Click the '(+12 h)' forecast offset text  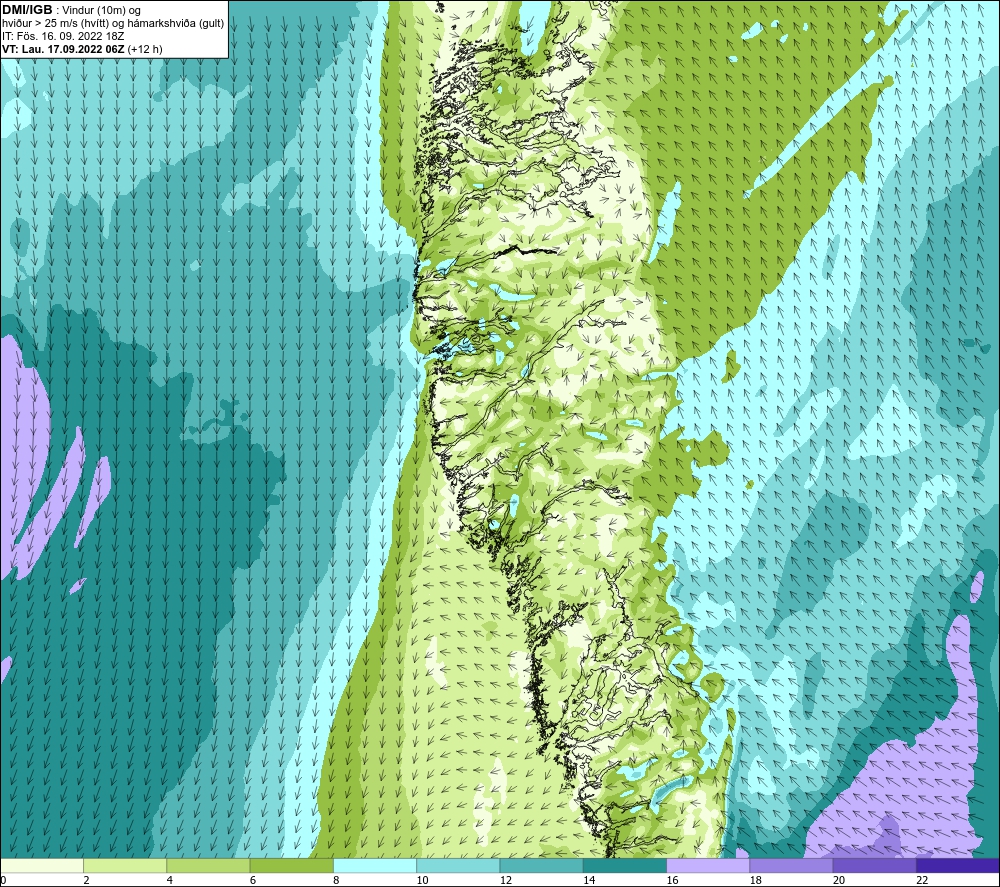click(145, 49)
